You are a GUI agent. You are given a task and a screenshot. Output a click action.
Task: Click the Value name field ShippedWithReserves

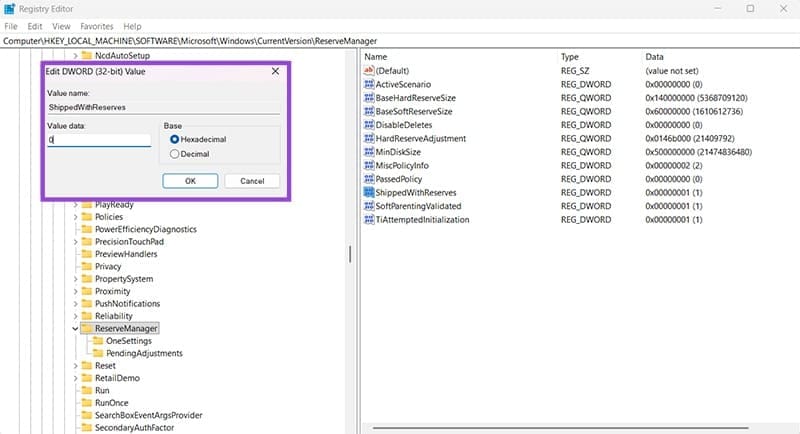coord(163,107)
